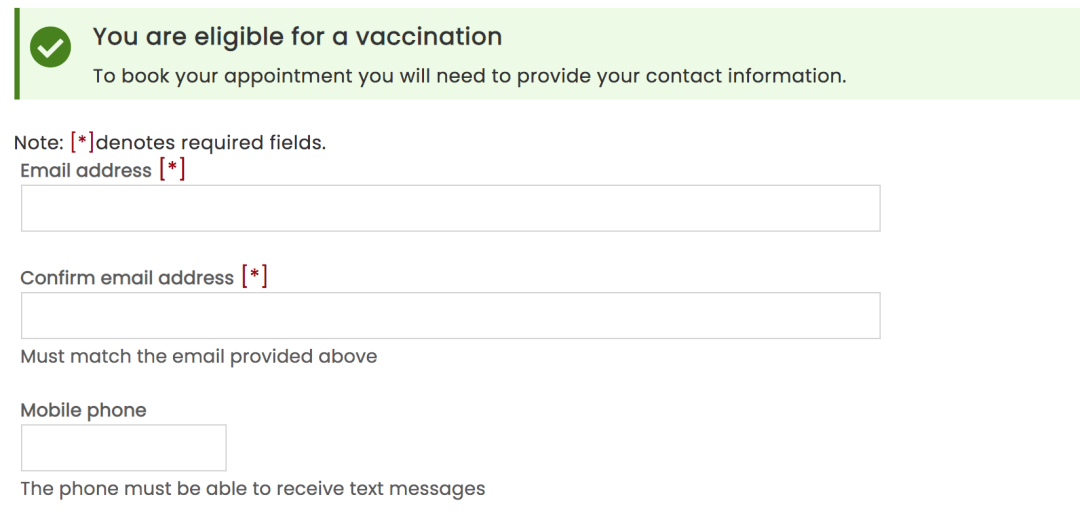Click the dark green left border of the banner

point(17,54)
